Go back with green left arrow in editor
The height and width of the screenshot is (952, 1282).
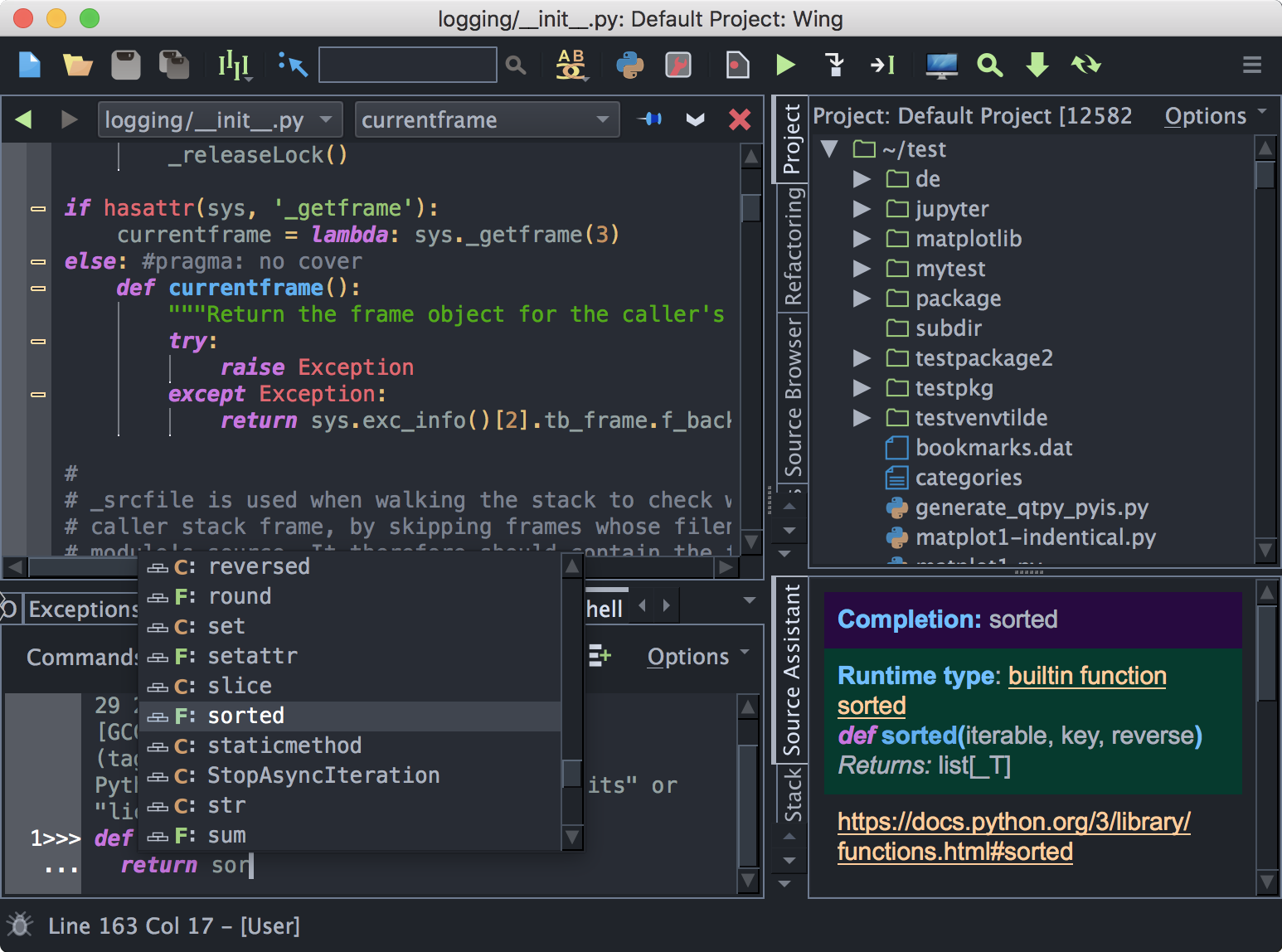click(23, 119)
